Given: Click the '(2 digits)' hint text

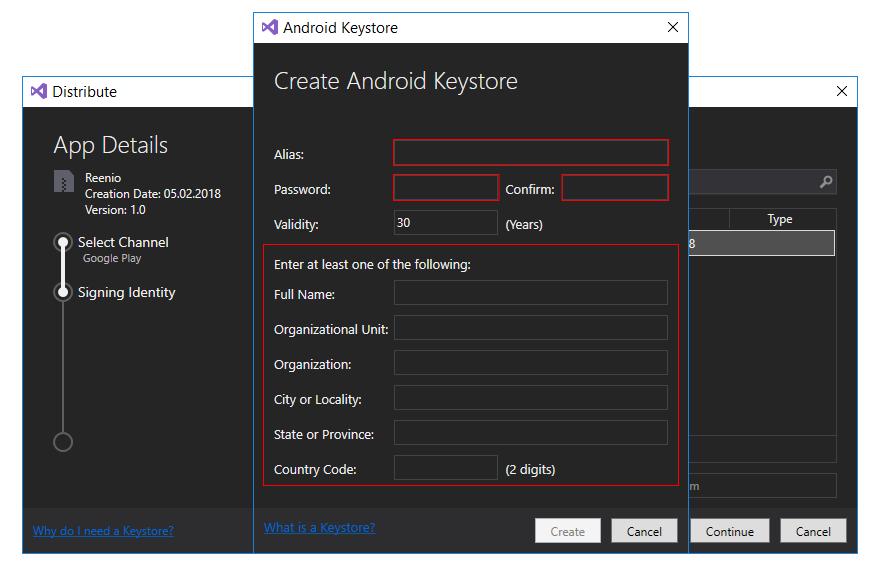Looking at the screenshot, I should [530, 470].
